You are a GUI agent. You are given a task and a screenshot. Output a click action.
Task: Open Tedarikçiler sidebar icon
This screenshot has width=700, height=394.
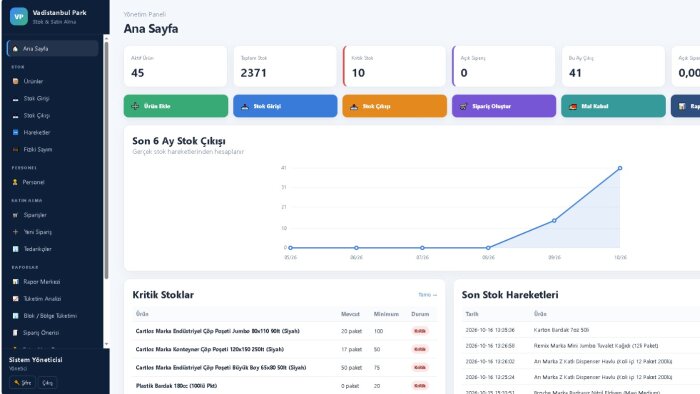tap(15, 249)
